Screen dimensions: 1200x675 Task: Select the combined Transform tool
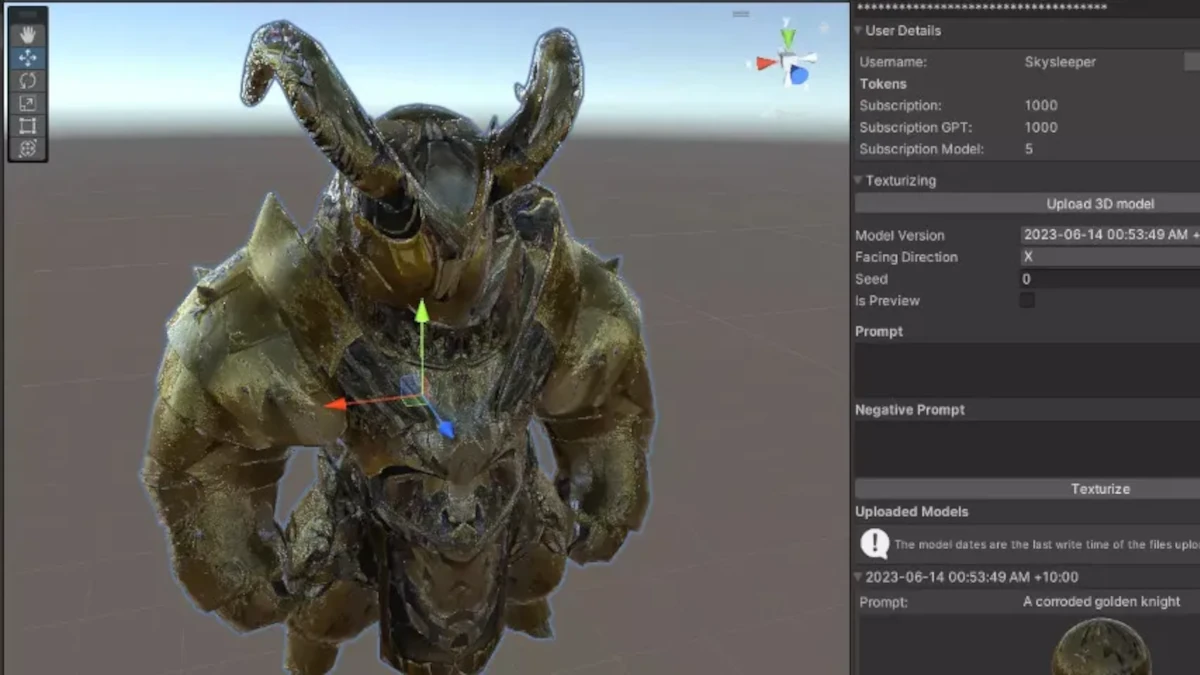click(28, 148)
